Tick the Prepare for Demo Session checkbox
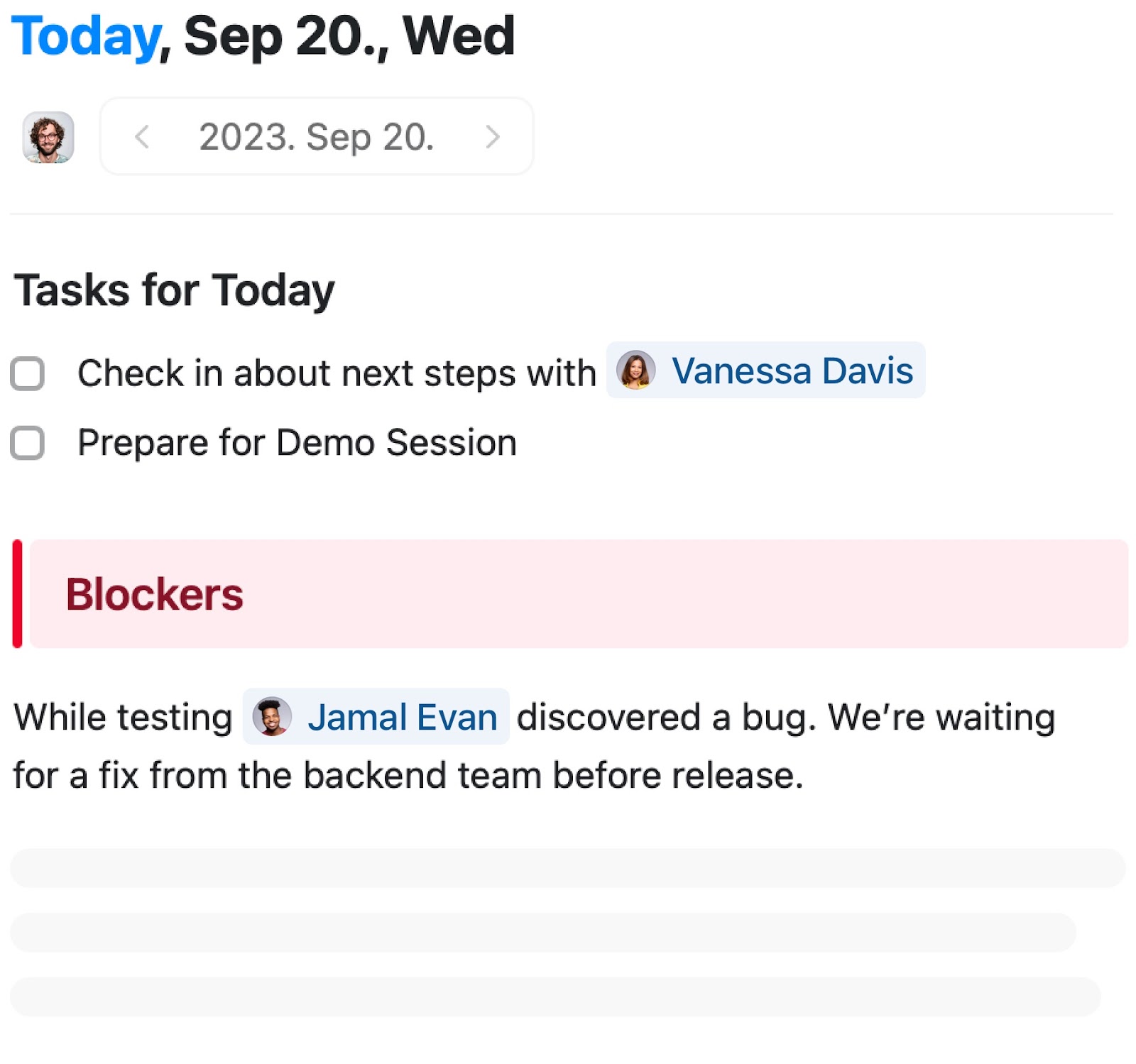 pyautogui.click(x=28, y=443)
